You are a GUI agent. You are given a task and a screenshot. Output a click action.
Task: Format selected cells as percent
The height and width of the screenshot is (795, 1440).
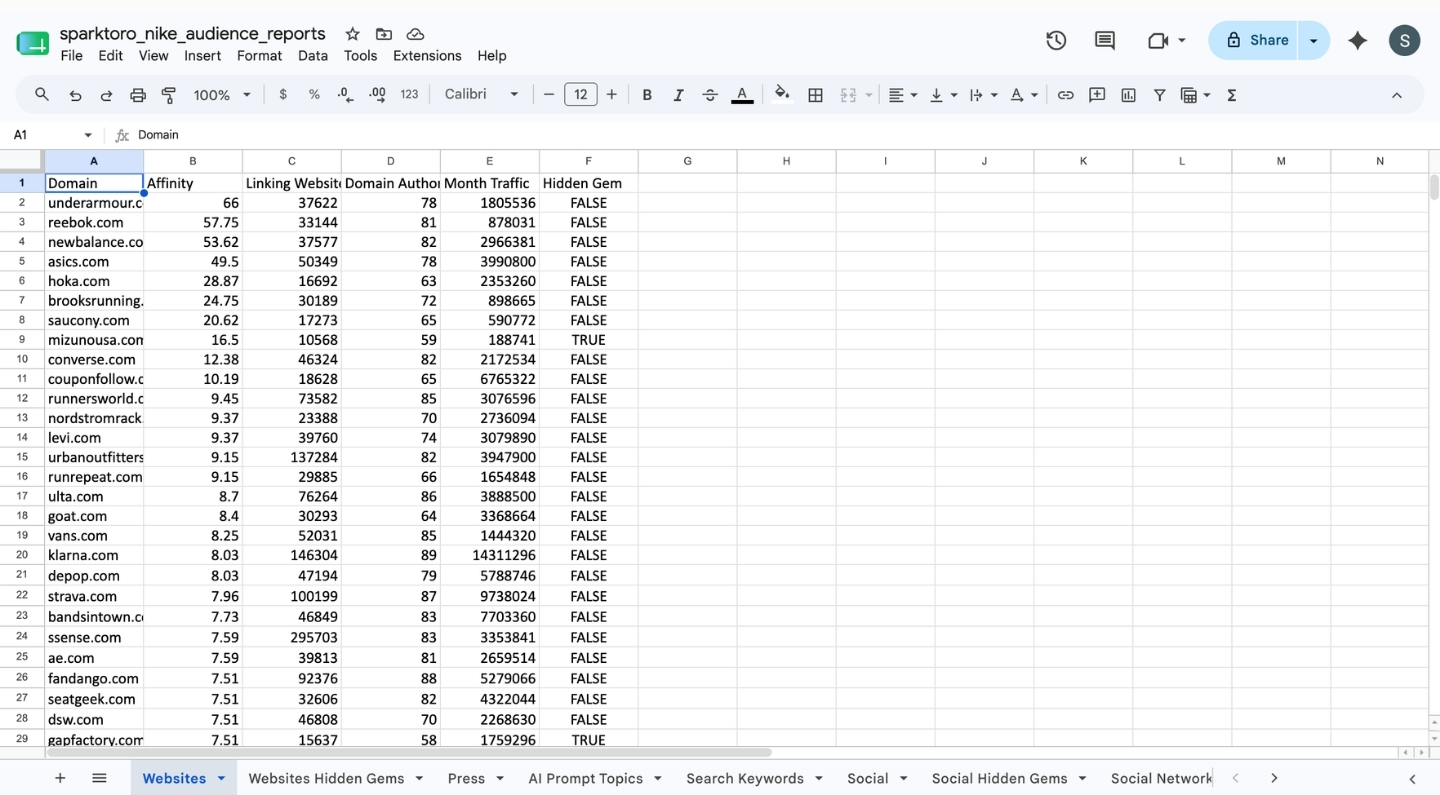[314, 95]
